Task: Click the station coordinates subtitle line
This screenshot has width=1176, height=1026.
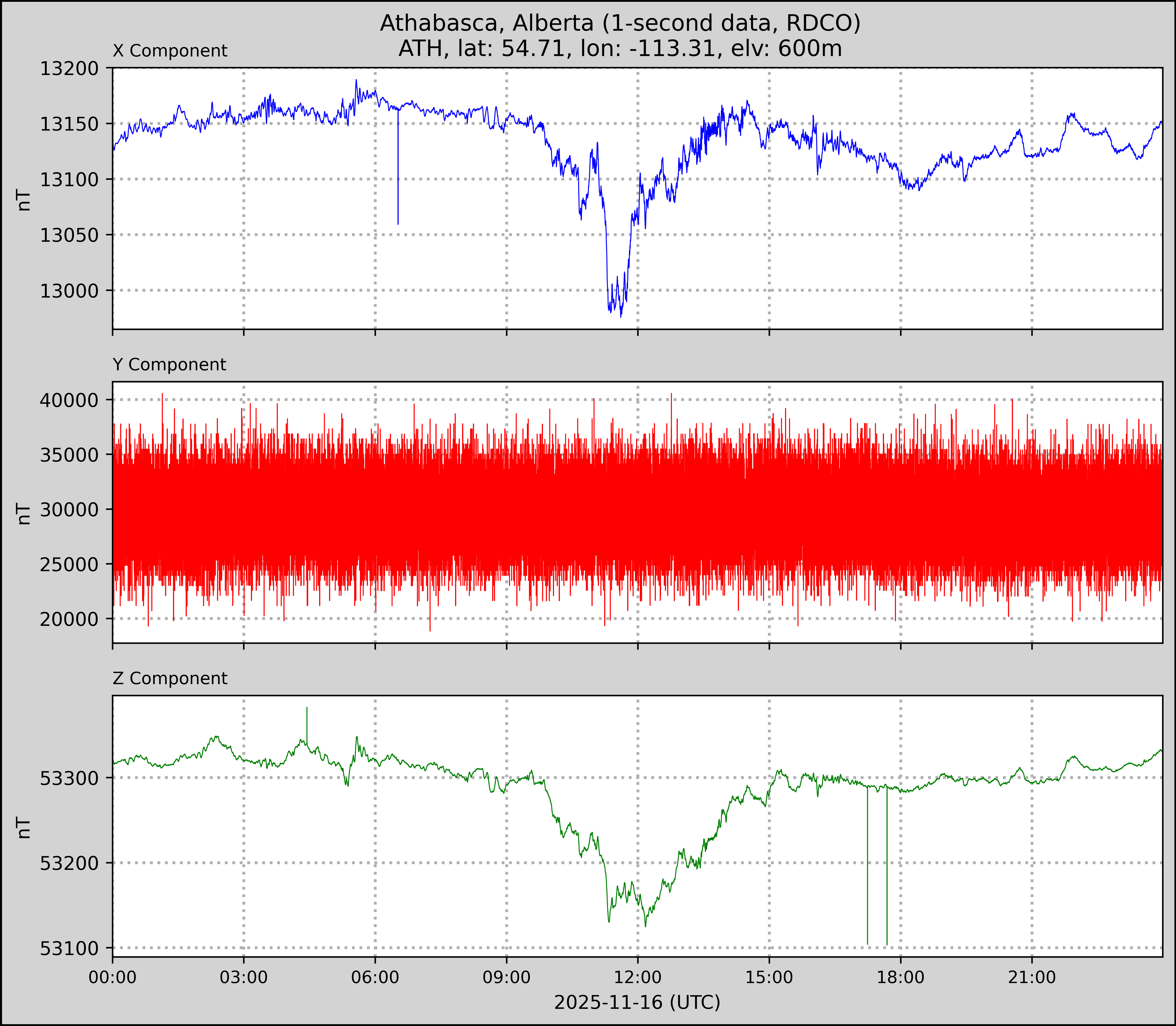Action: (620, 49)
